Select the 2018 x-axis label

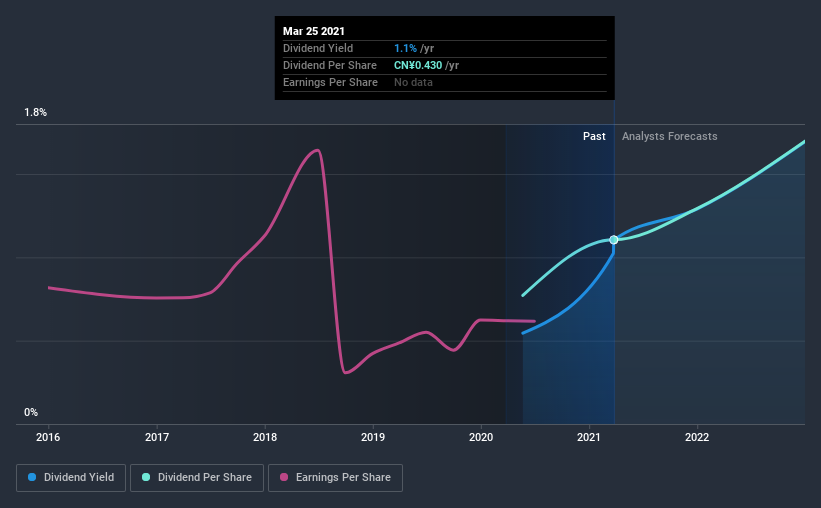point(265,437)
